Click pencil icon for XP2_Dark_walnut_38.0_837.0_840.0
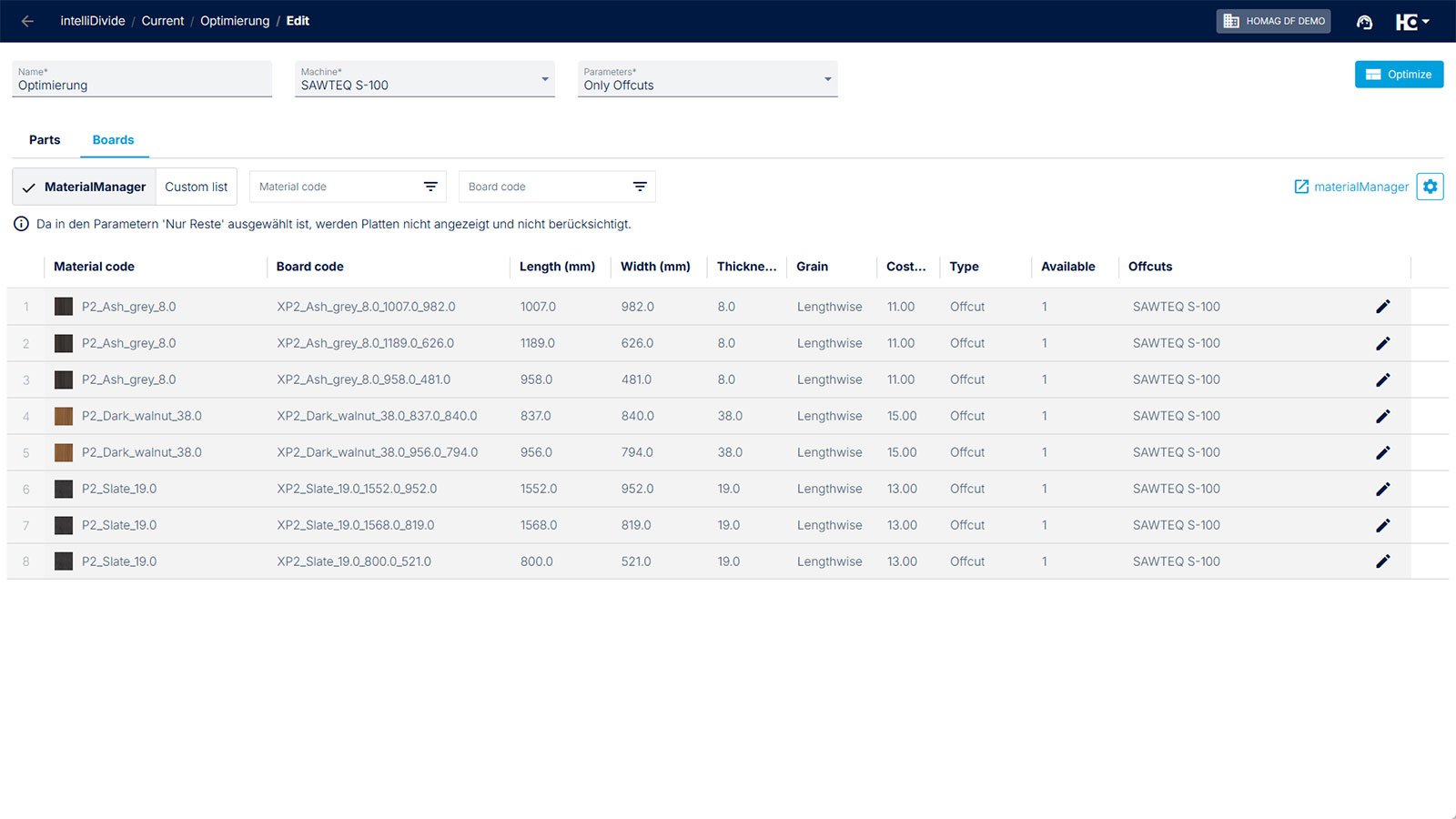Image resolution: width=1456 pixels, height=819 pixels. click(x=1382, y=416)
